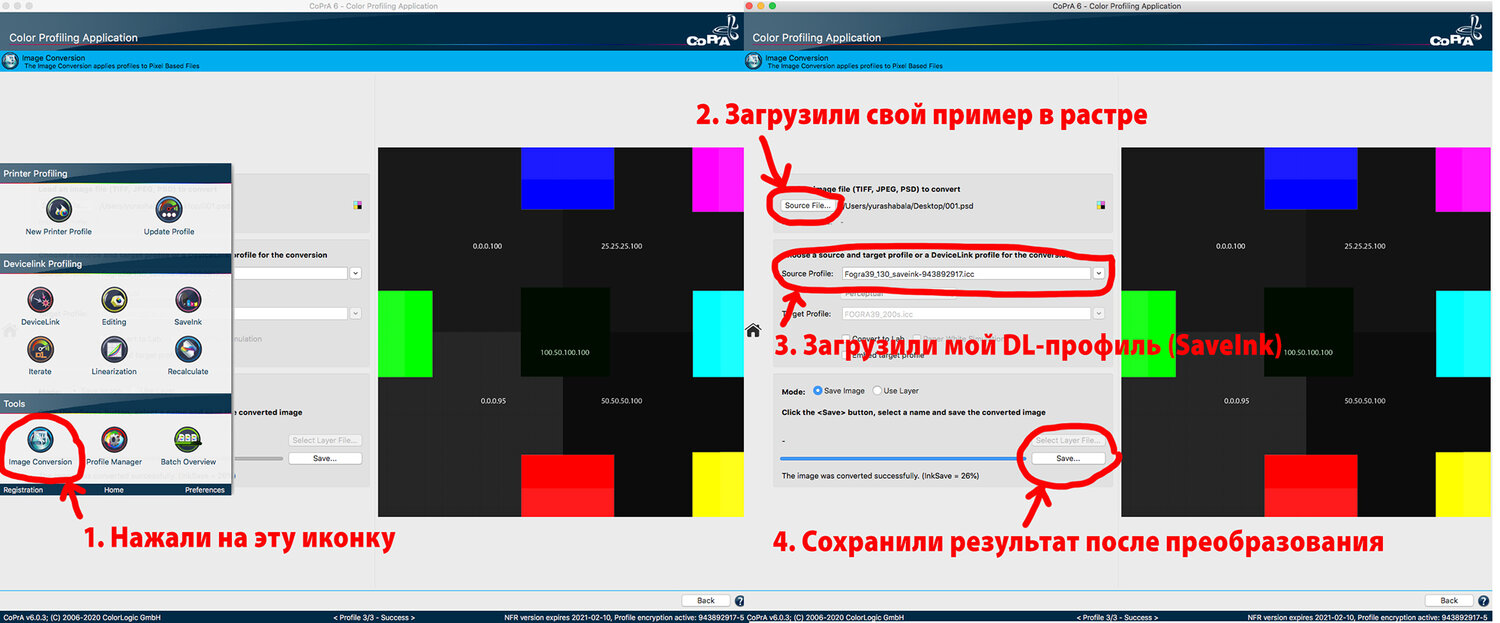Click the file path /Users/yurashabala/Desktop/001.psd
Viewport: 1500px width, 623px height.
tap(907, 206)
